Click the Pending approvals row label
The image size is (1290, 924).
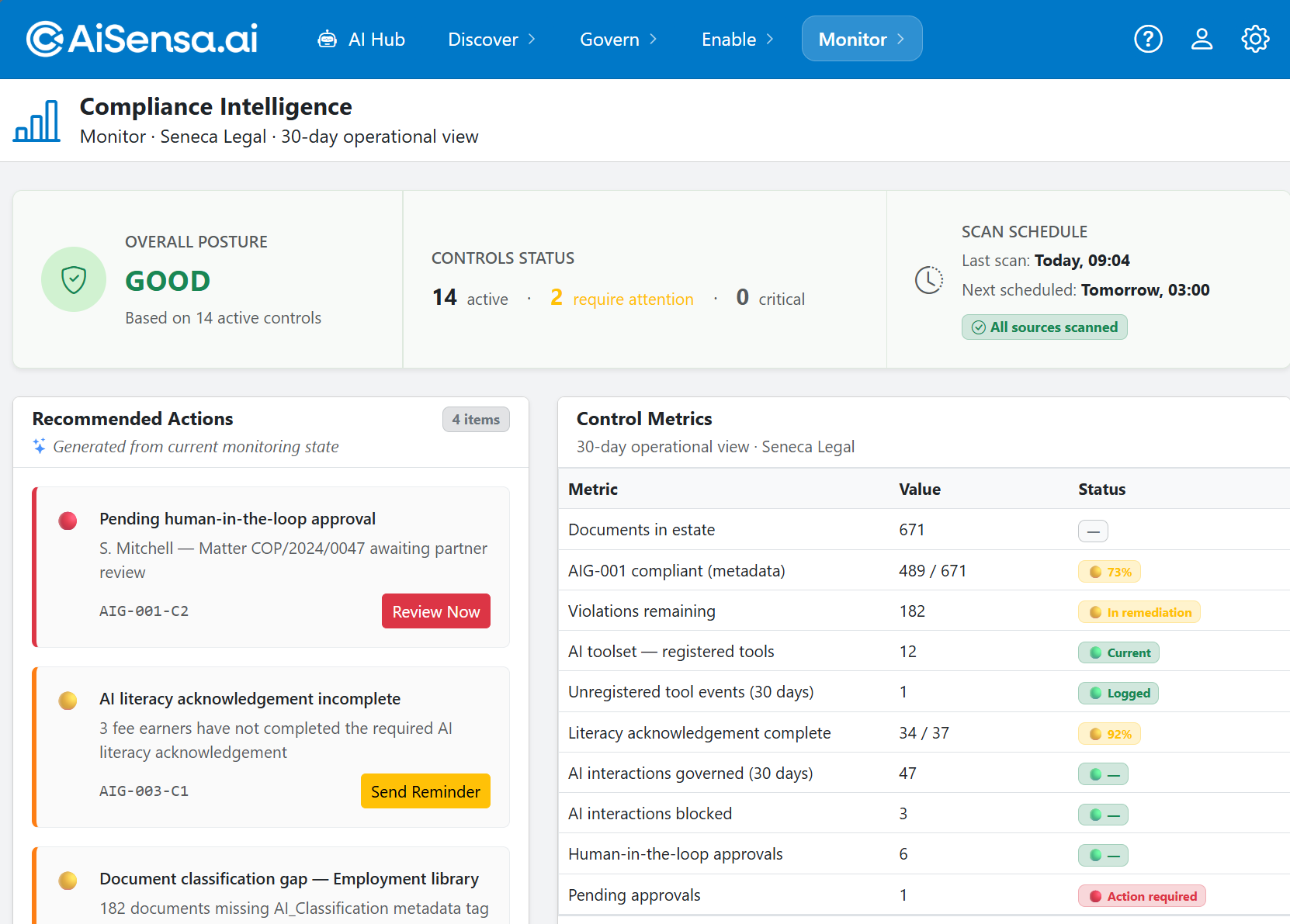[x=634, y=895]
